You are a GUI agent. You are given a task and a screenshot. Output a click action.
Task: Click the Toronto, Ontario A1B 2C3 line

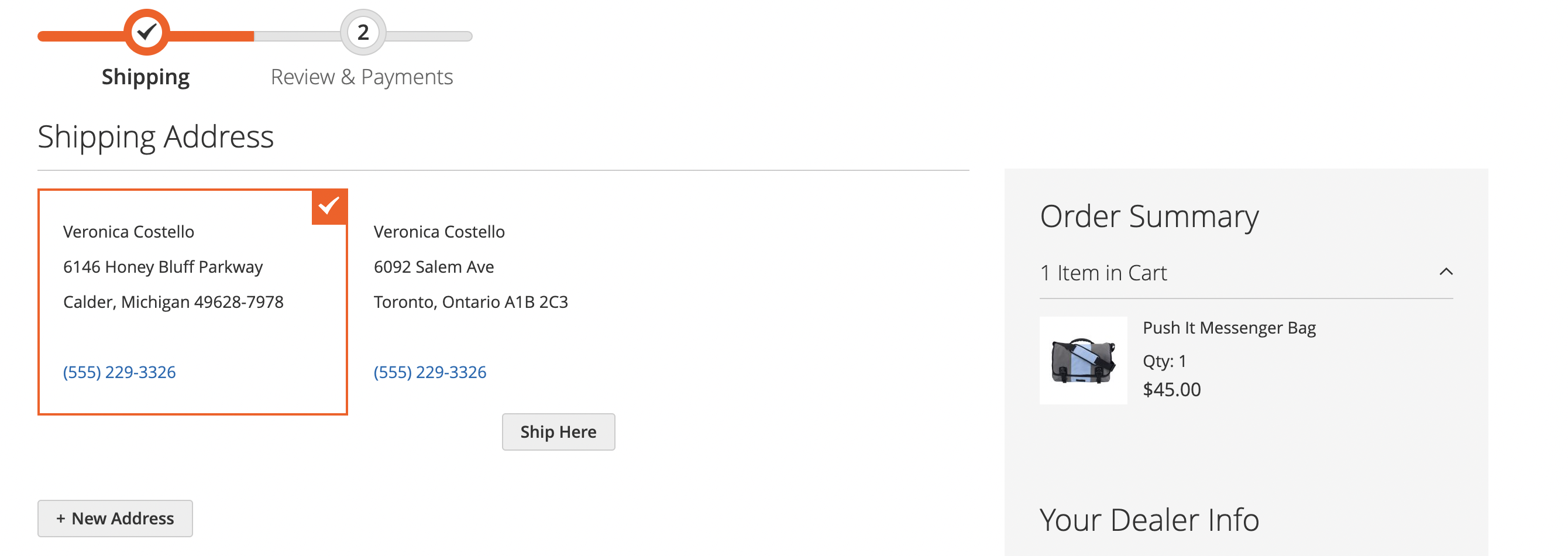(470, 302)
